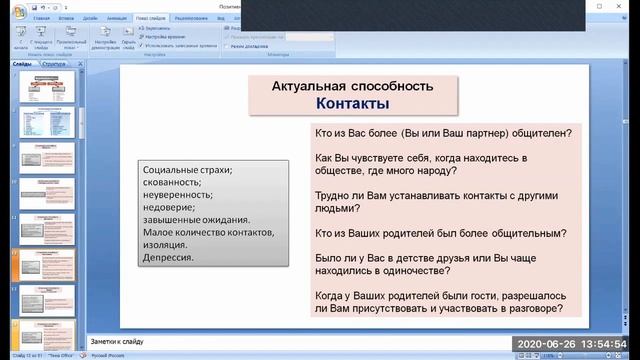Open the undo history dropdown arrow
This screenshot has height=360, width=640.
point(48,7)
